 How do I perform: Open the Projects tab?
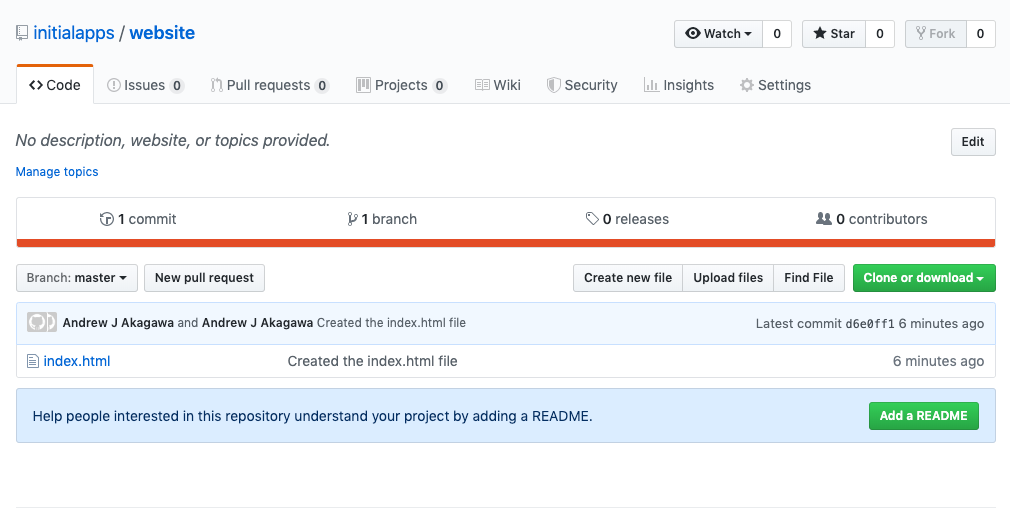click(401, 85)
